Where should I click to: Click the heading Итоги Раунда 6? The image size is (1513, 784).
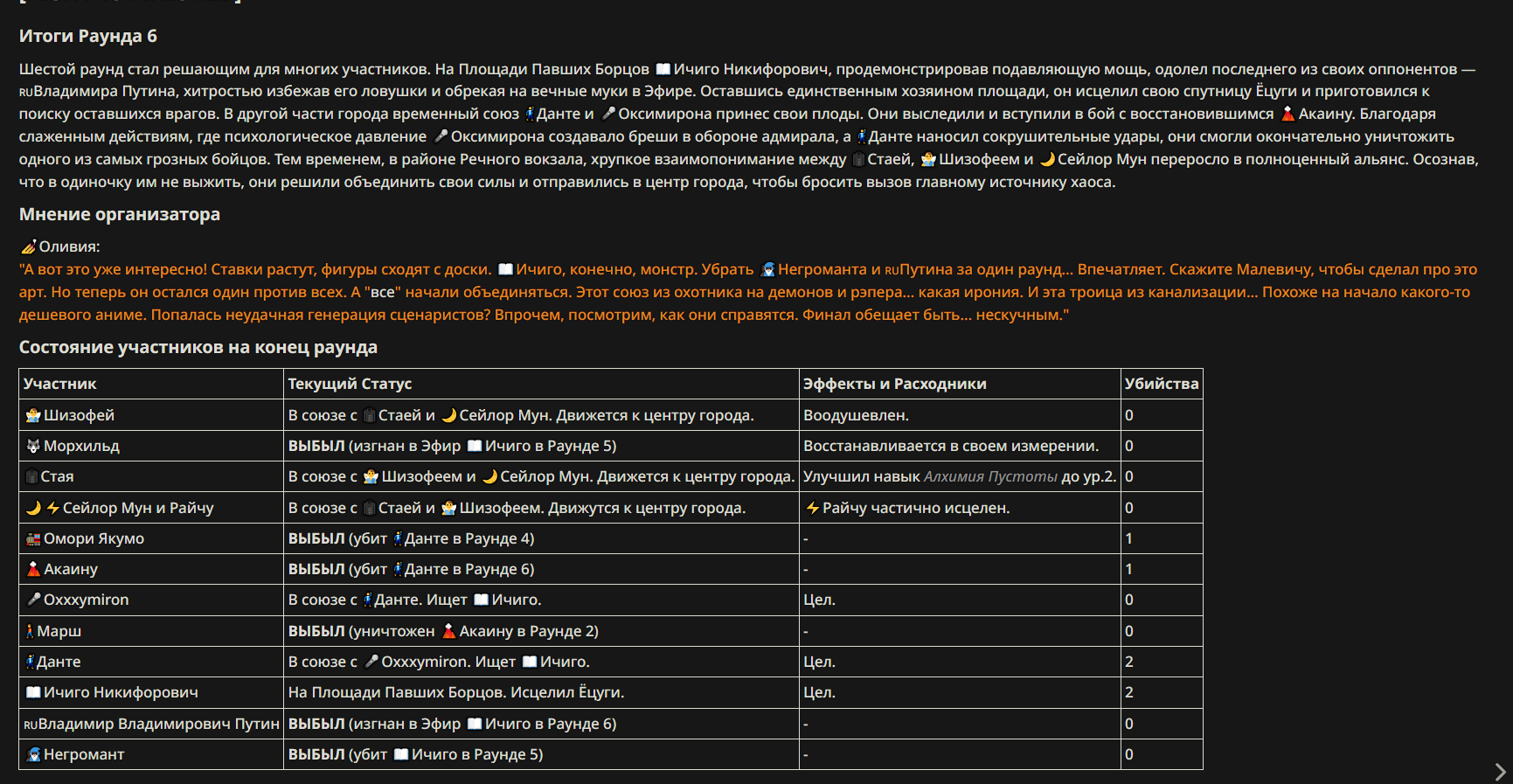pyautogui.click(x=88, y=36)
